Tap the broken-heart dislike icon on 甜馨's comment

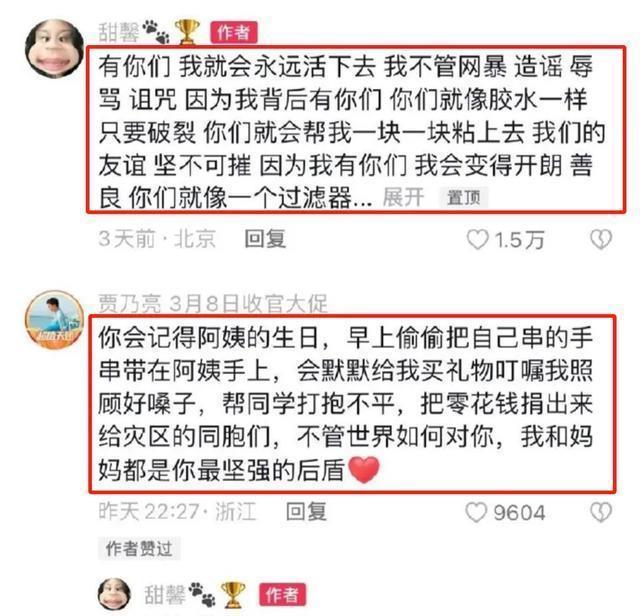point(601,239)
